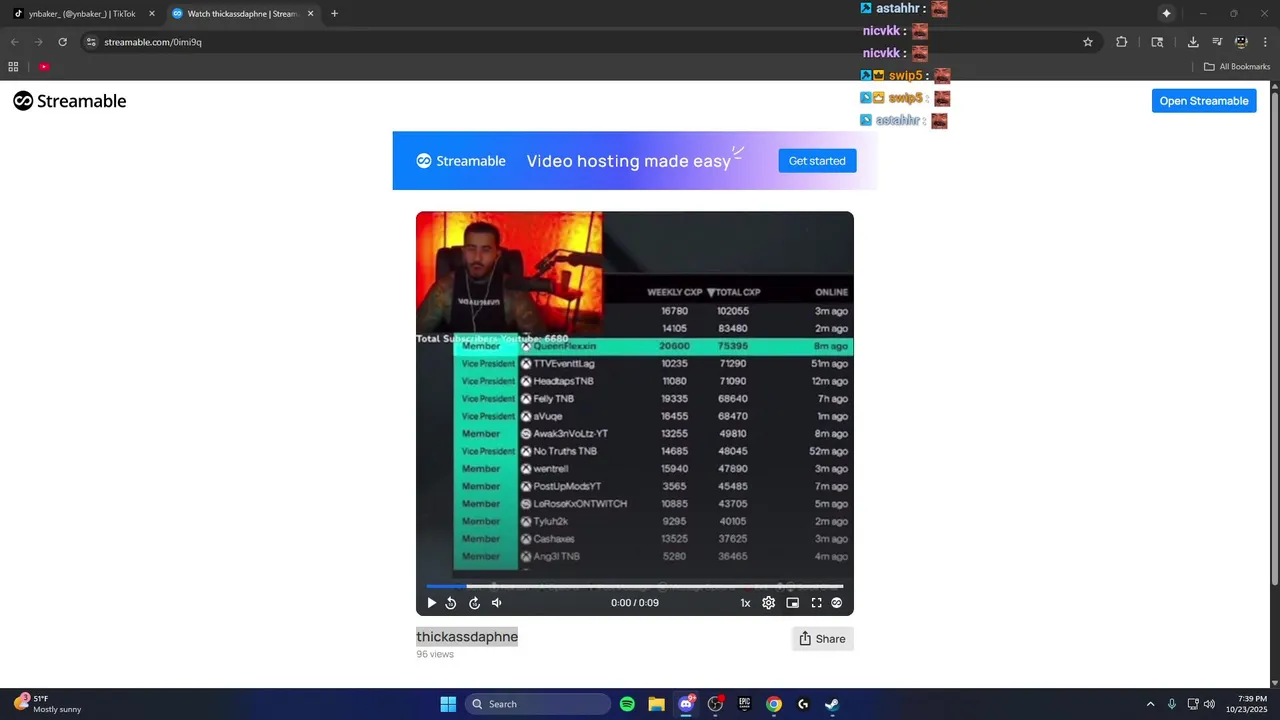Click Streamable logo in ad banner

tap(461, 161)
